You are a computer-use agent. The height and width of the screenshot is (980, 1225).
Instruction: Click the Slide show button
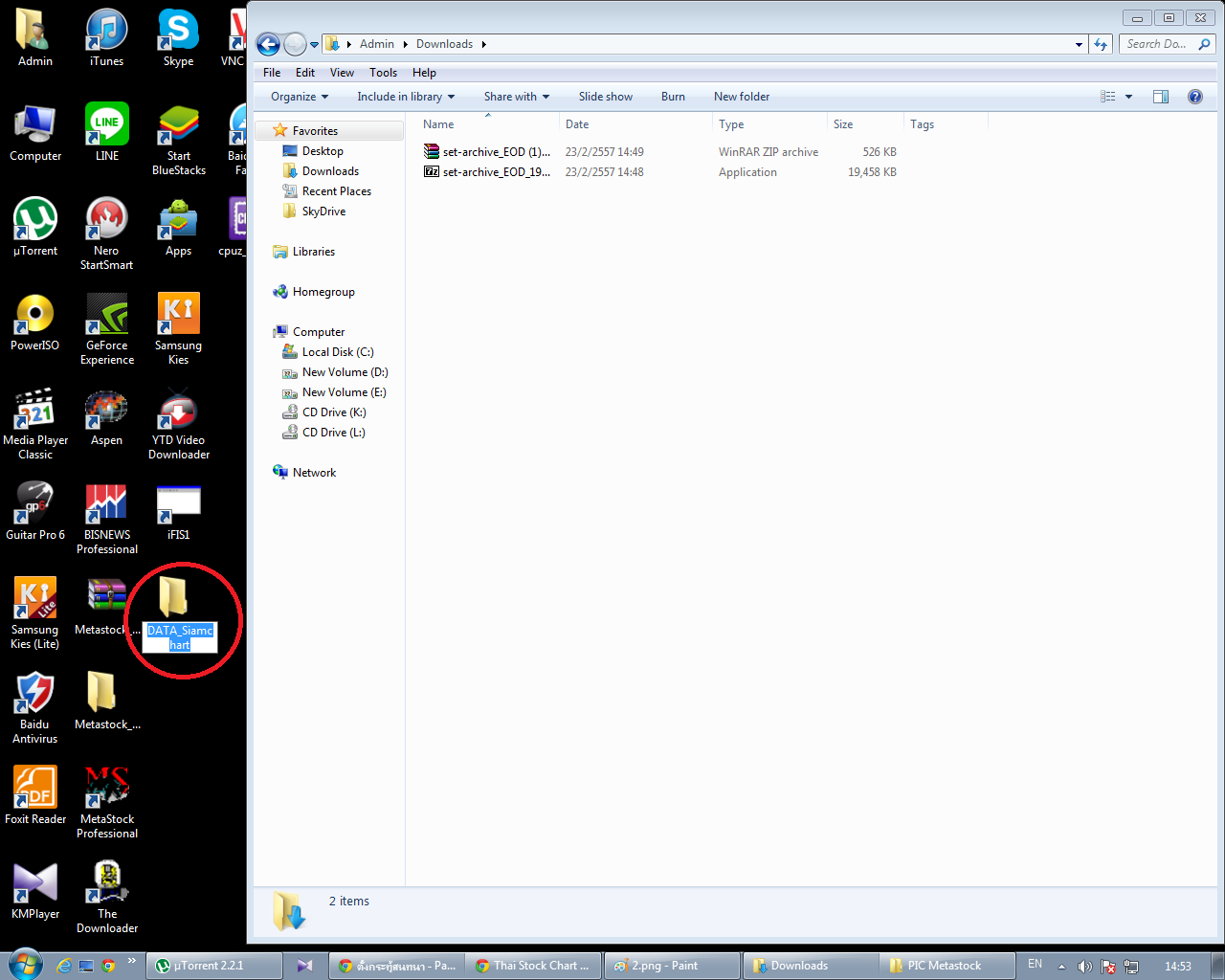click(x=606, y=97)
